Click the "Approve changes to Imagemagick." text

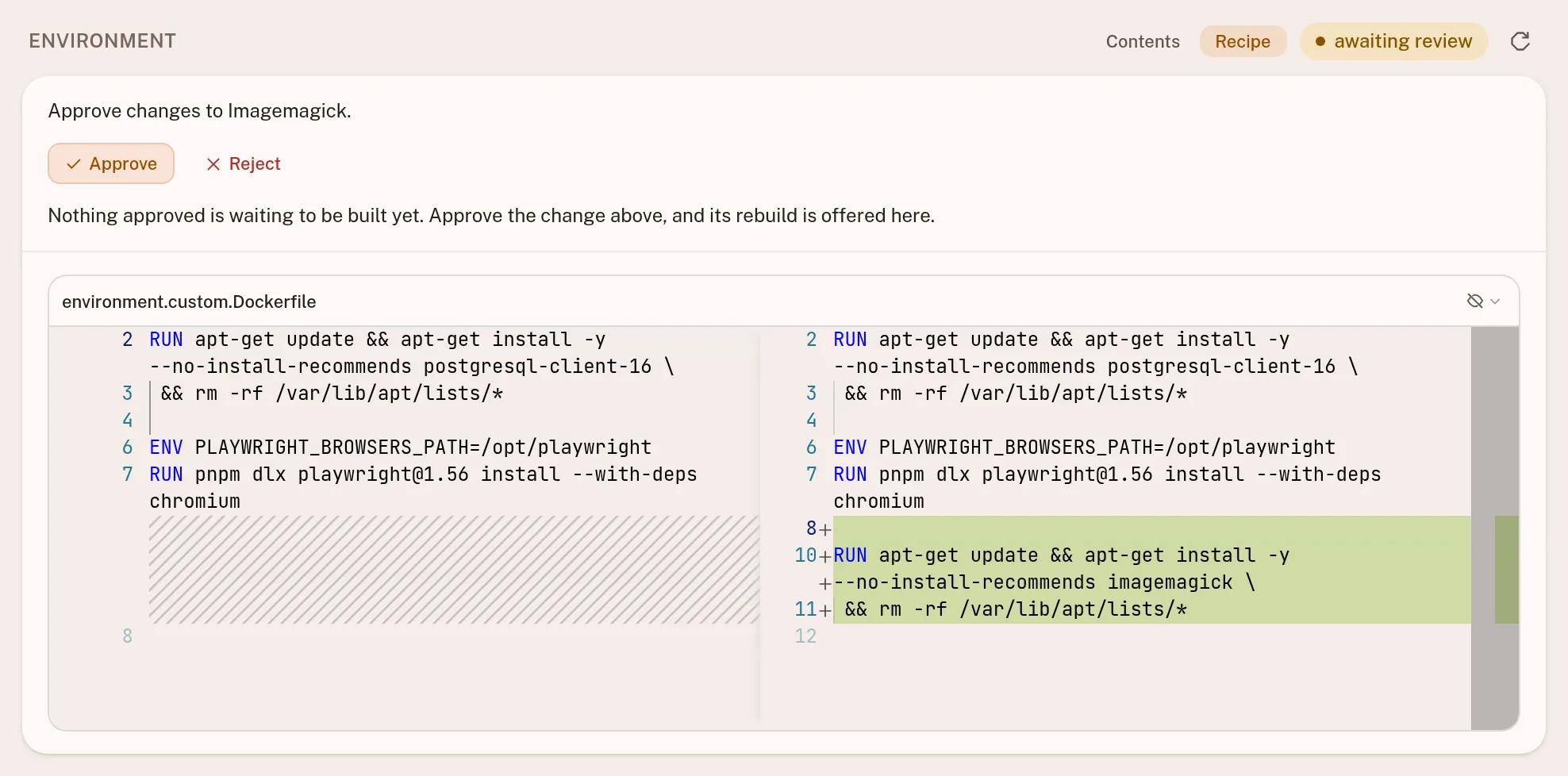pos(199,110)
